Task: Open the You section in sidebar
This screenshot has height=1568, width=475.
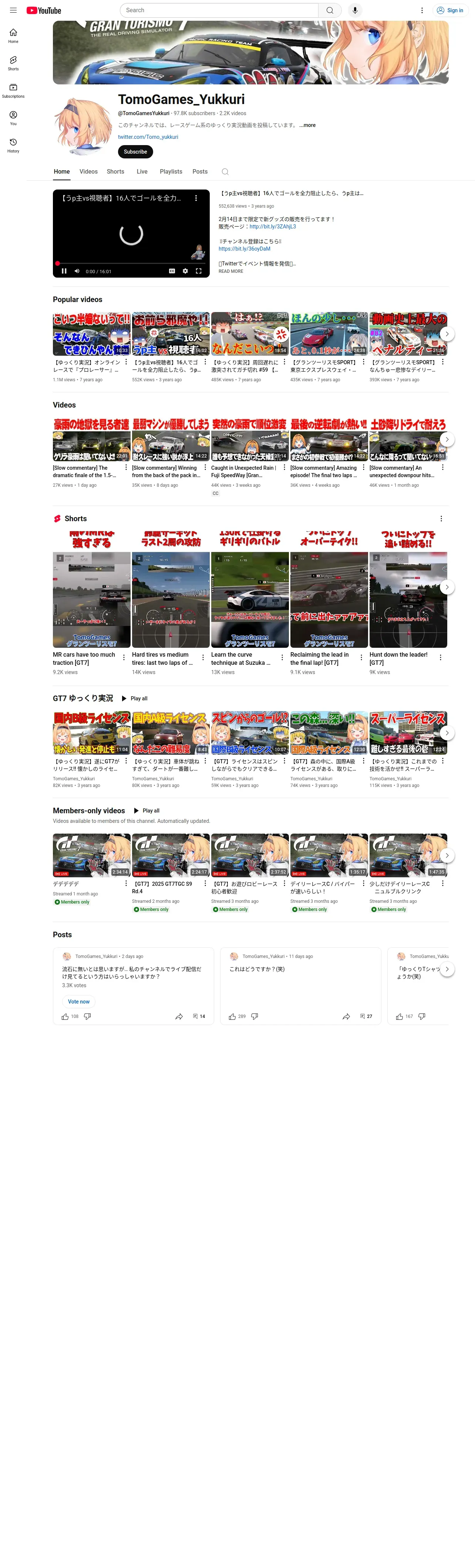Action: pyautogui.click(x=13, y=118)
